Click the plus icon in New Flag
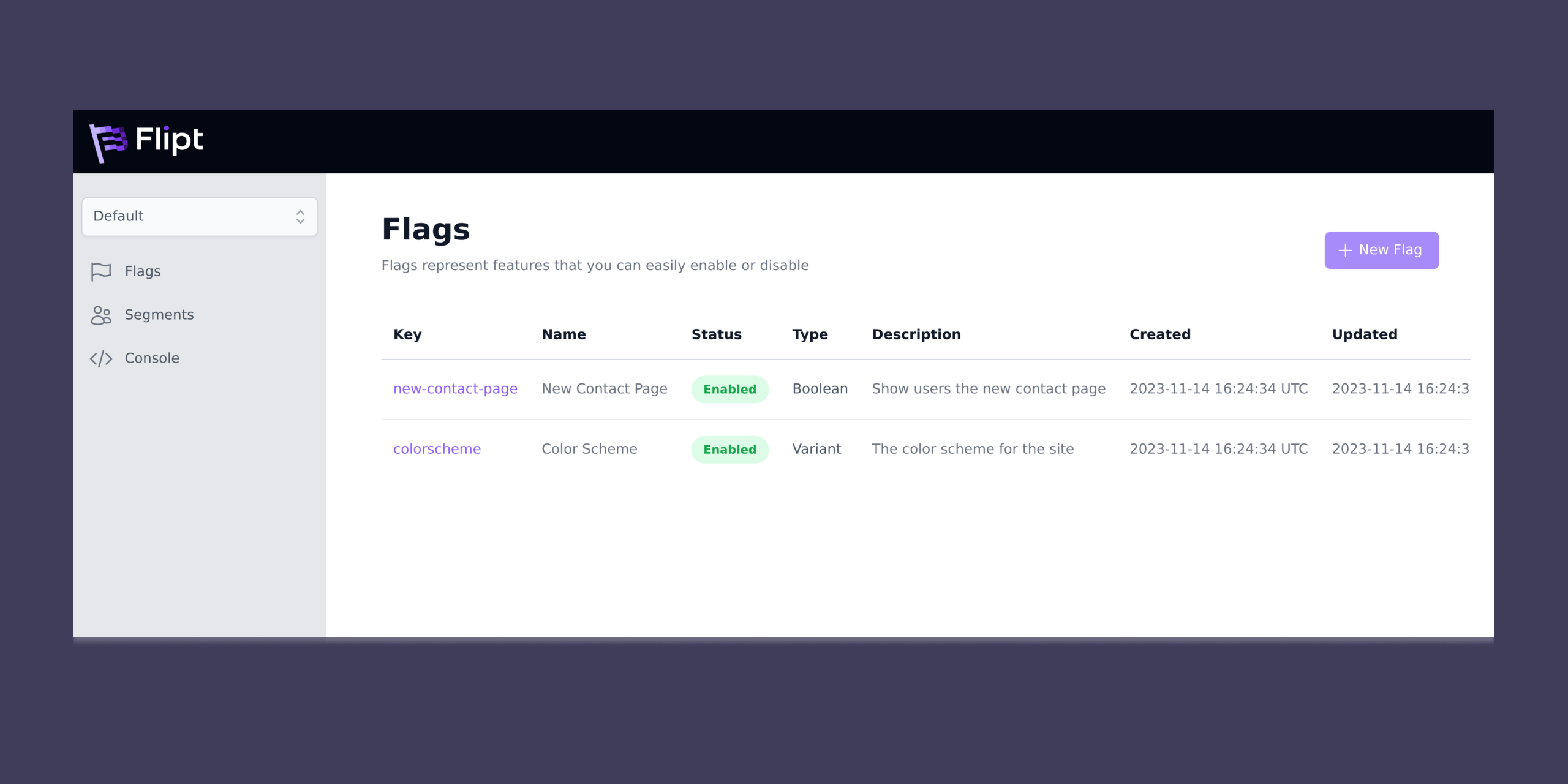Screen dimensions: 1568x784 (x=1345, y=251)
